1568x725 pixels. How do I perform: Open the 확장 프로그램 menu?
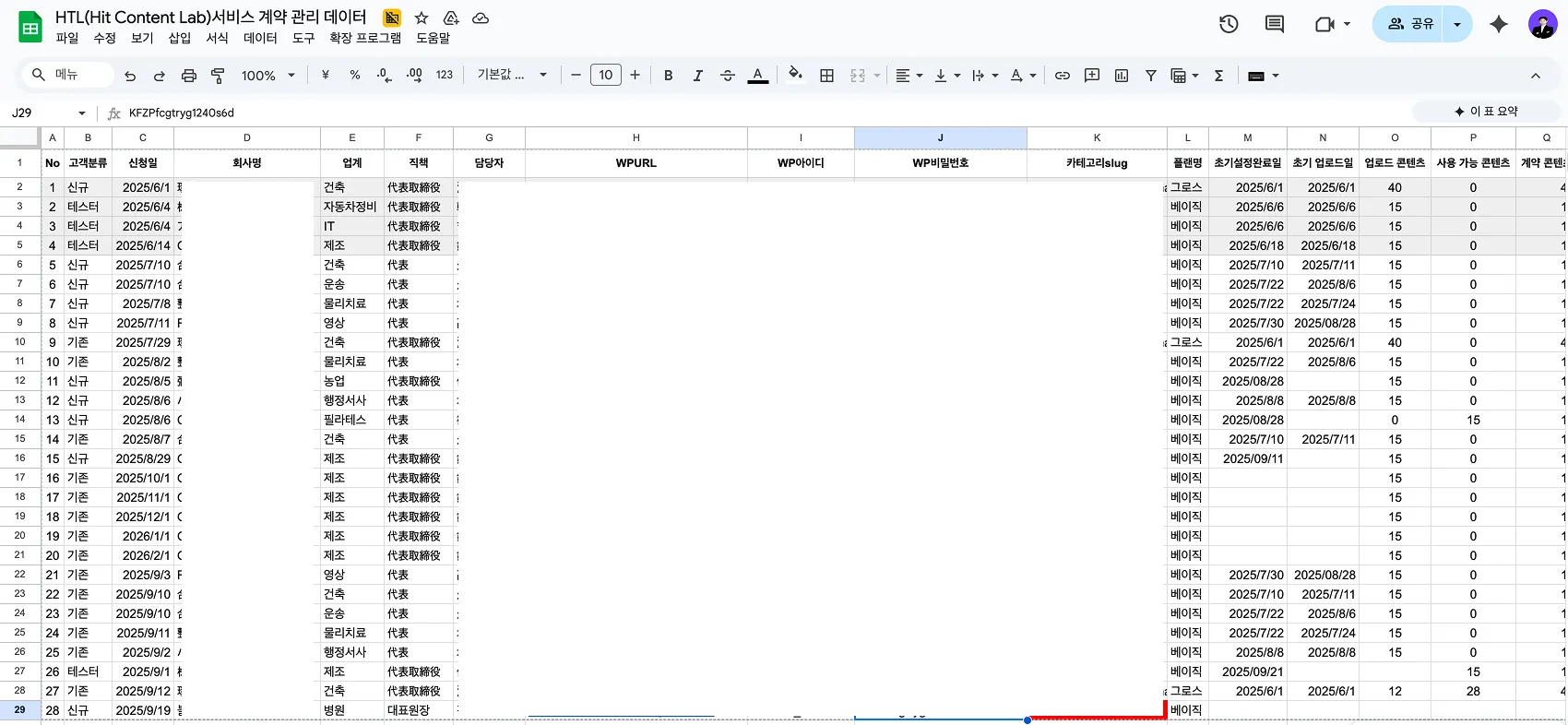click(x=365, y=38)
